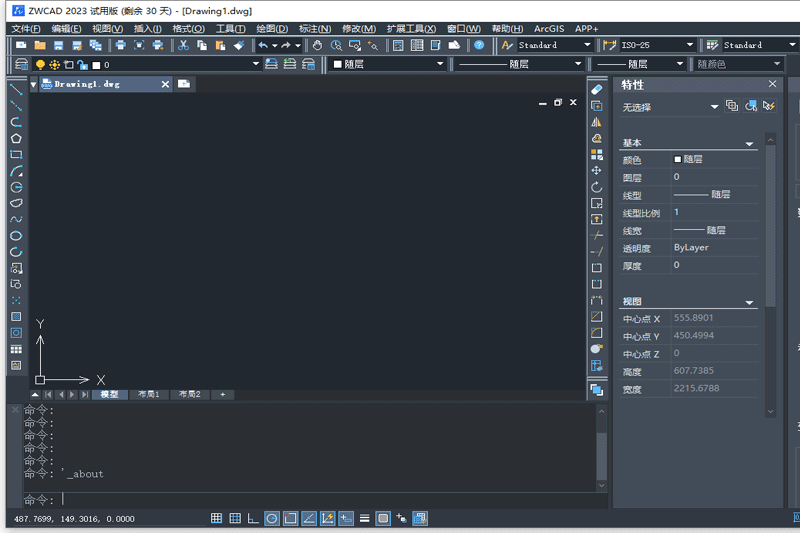Toggle Dynamic Input in status bar
Screen dimensions: 800x533
coord(346,519)
